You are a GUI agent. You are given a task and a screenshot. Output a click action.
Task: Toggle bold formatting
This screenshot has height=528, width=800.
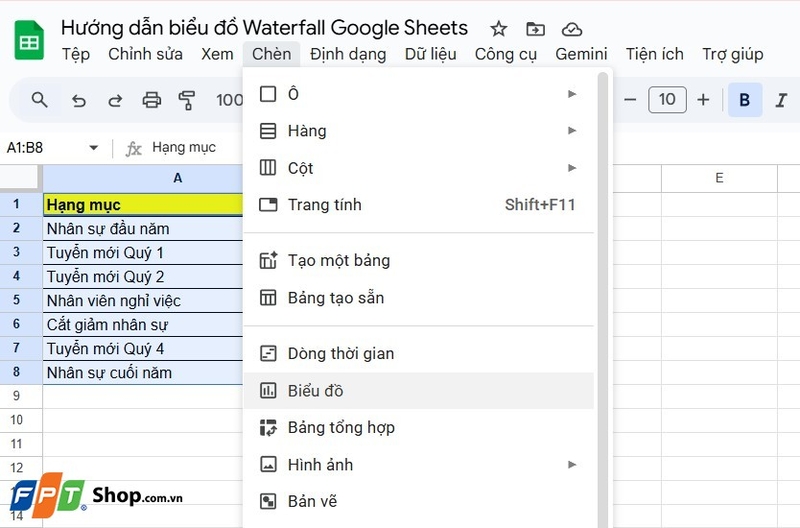744,99
